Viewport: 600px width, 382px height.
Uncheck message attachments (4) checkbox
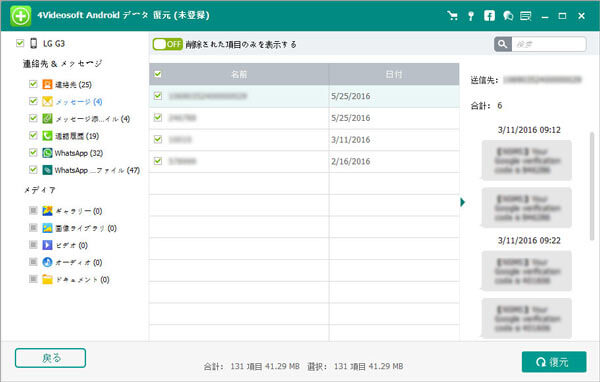tap(33, 118)
